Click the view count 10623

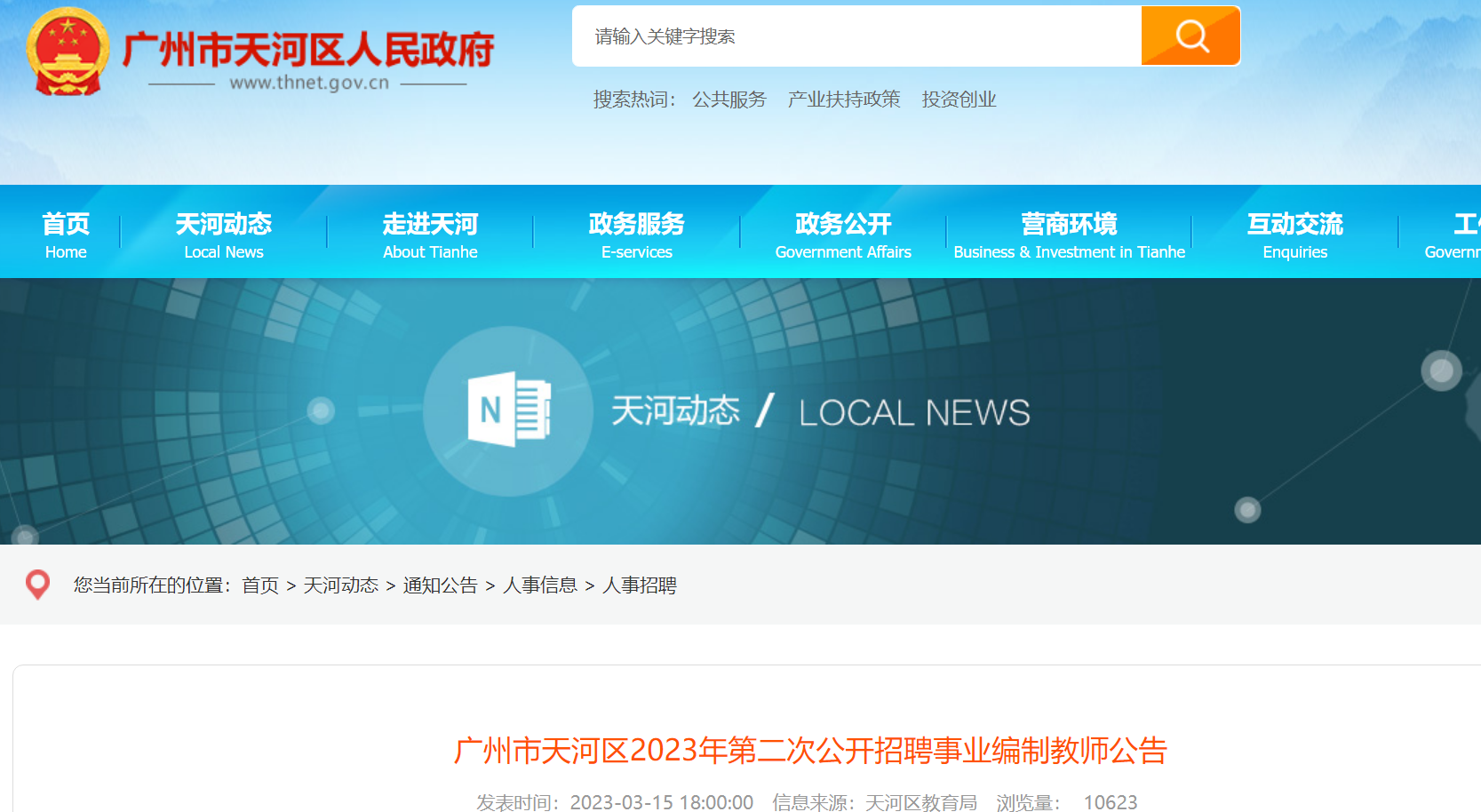[1111, 802]
